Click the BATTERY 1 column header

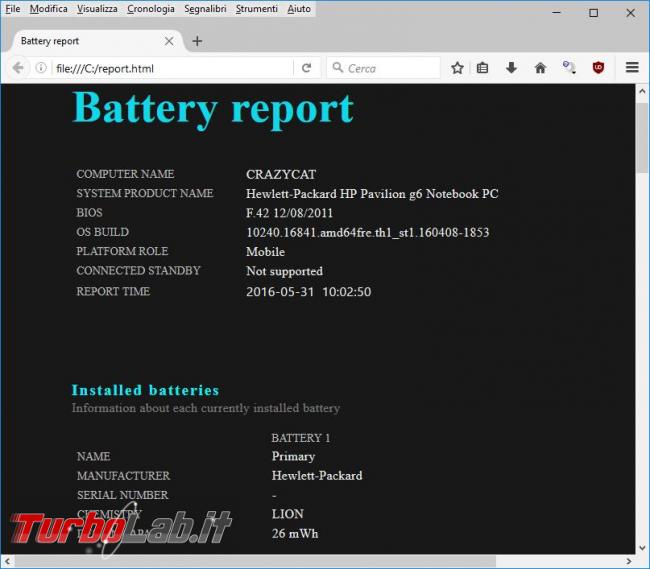coord(301,438)
